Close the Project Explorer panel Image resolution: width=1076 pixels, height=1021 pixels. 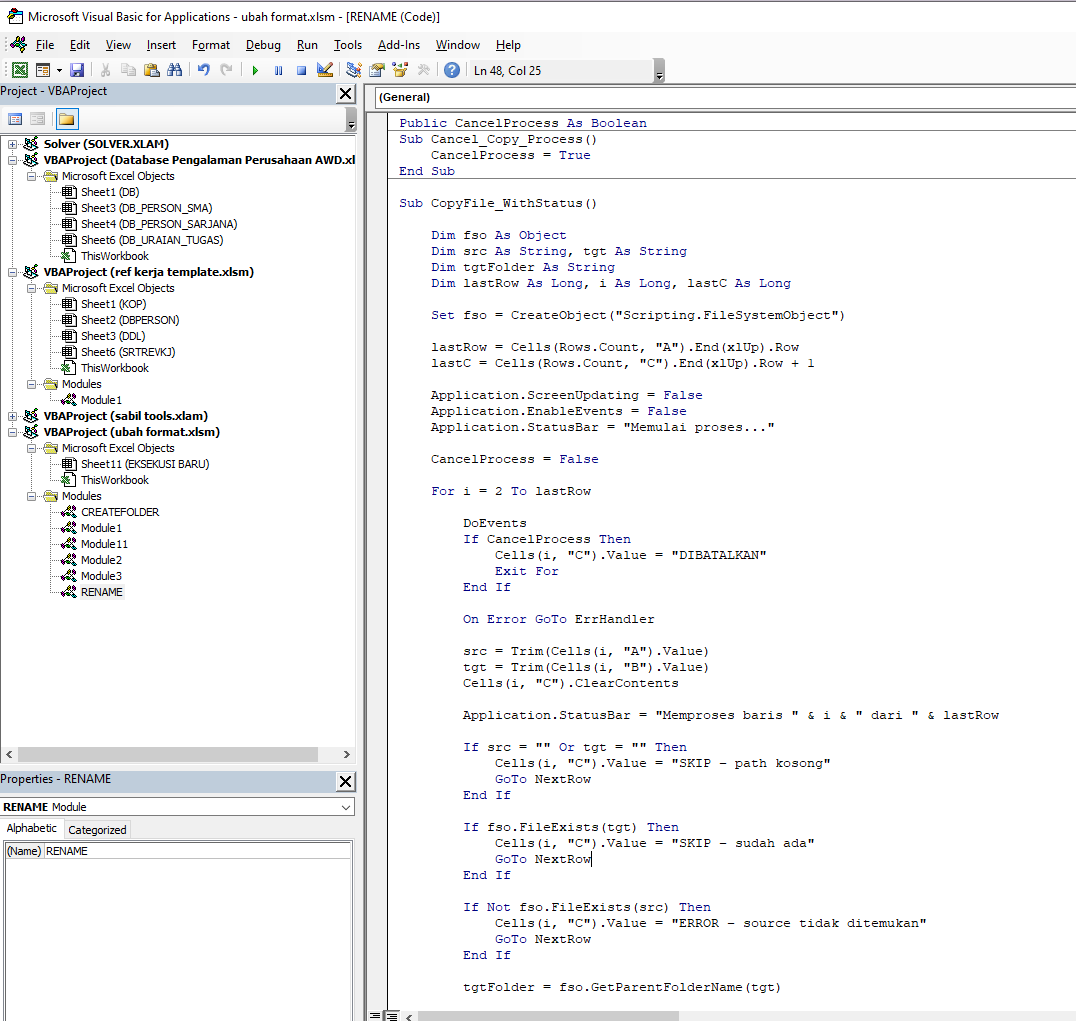coord(346,94)
